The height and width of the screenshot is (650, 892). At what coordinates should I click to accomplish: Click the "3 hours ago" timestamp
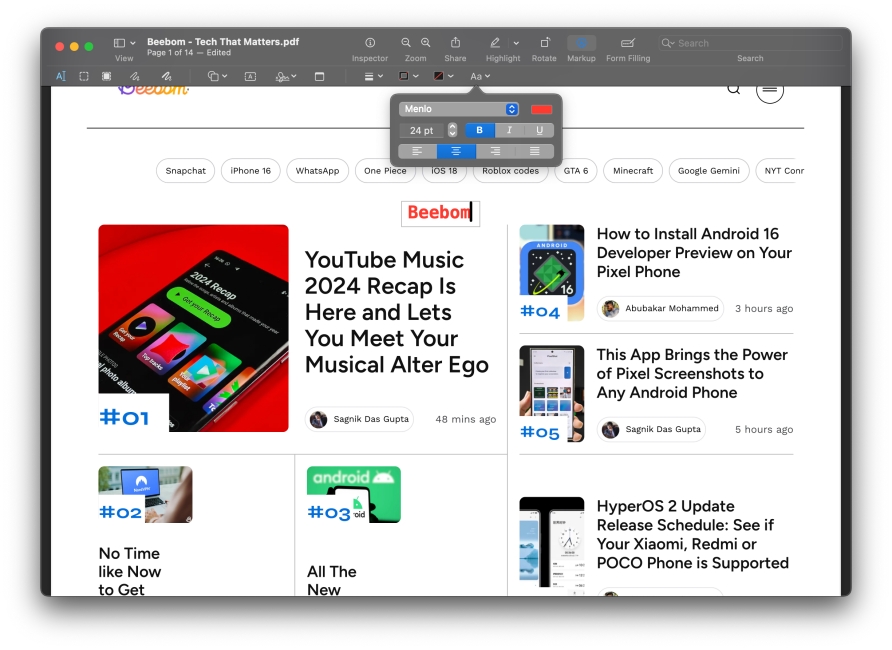[764, 309]
